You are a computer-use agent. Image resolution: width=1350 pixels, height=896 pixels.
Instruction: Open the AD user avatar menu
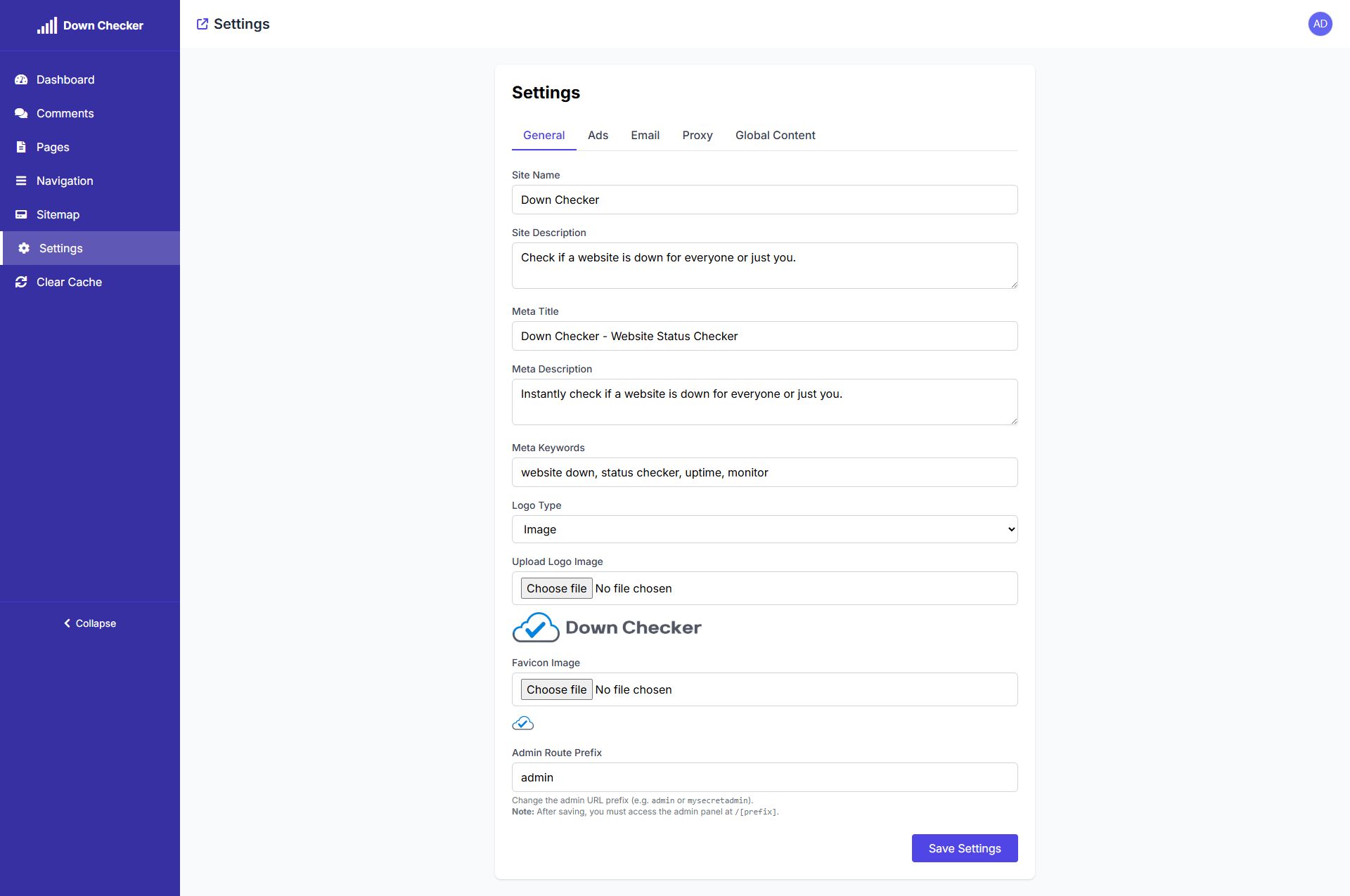(1320, 24)
